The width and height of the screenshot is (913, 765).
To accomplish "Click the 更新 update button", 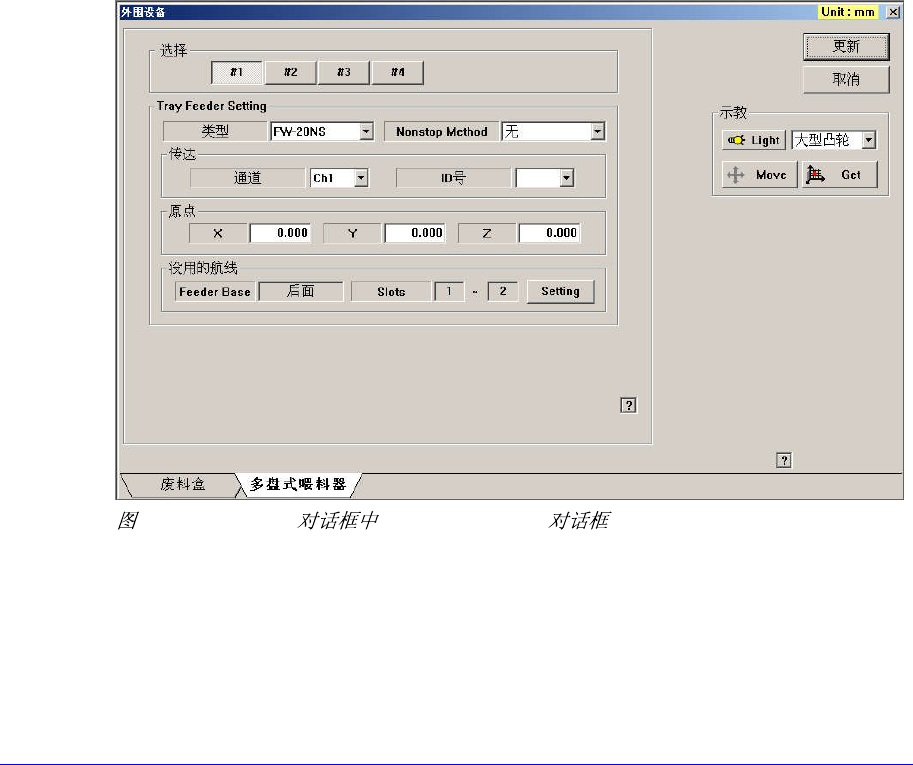I will [x=846, y=47].
